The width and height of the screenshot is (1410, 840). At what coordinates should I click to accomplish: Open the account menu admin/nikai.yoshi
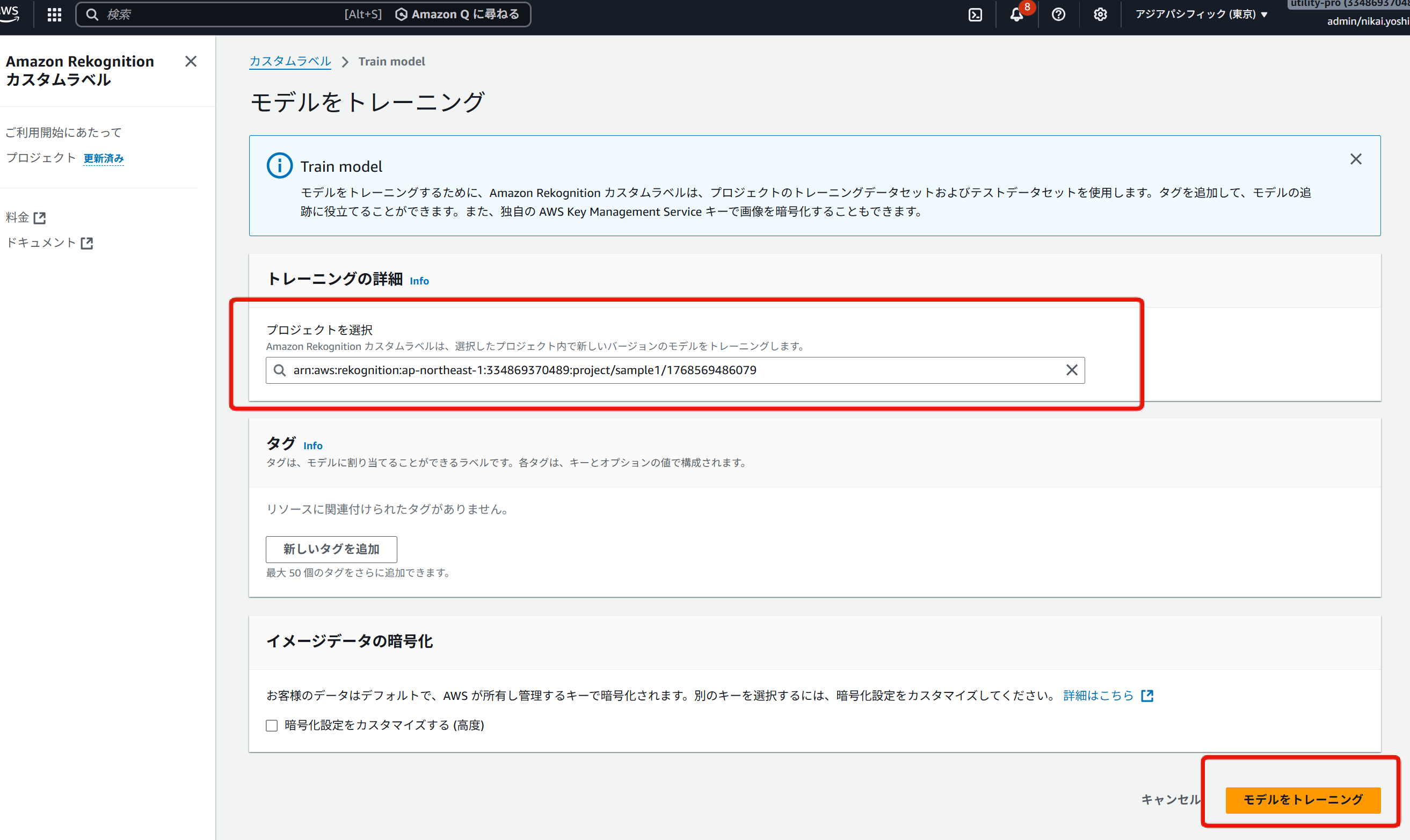pos(1367,21)
